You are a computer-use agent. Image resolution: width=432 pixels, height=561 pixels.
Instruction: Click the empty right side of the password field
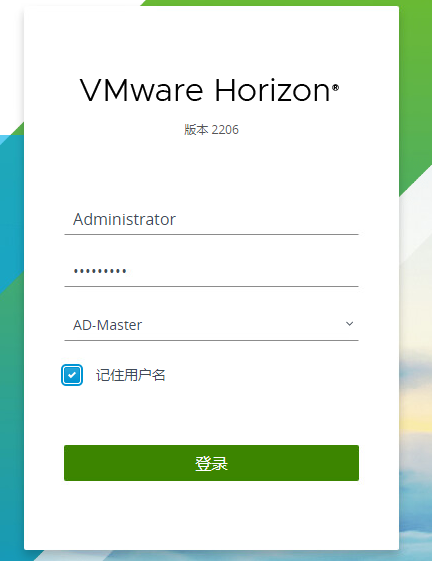point(251,272)
